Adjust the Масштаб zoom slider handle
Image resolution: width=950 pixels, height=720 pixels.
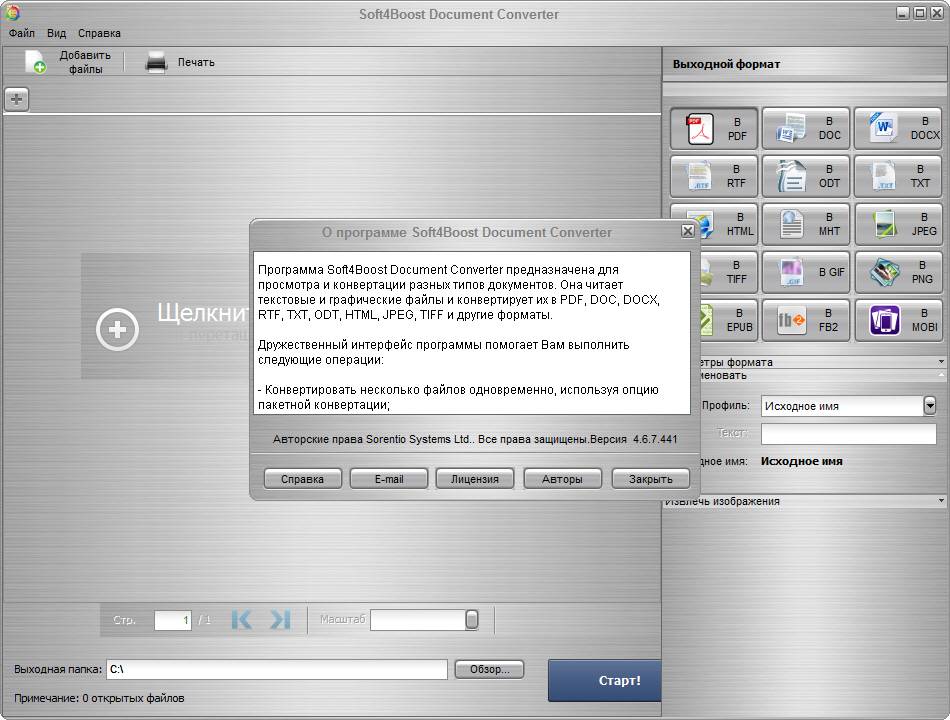click(471, 619)
